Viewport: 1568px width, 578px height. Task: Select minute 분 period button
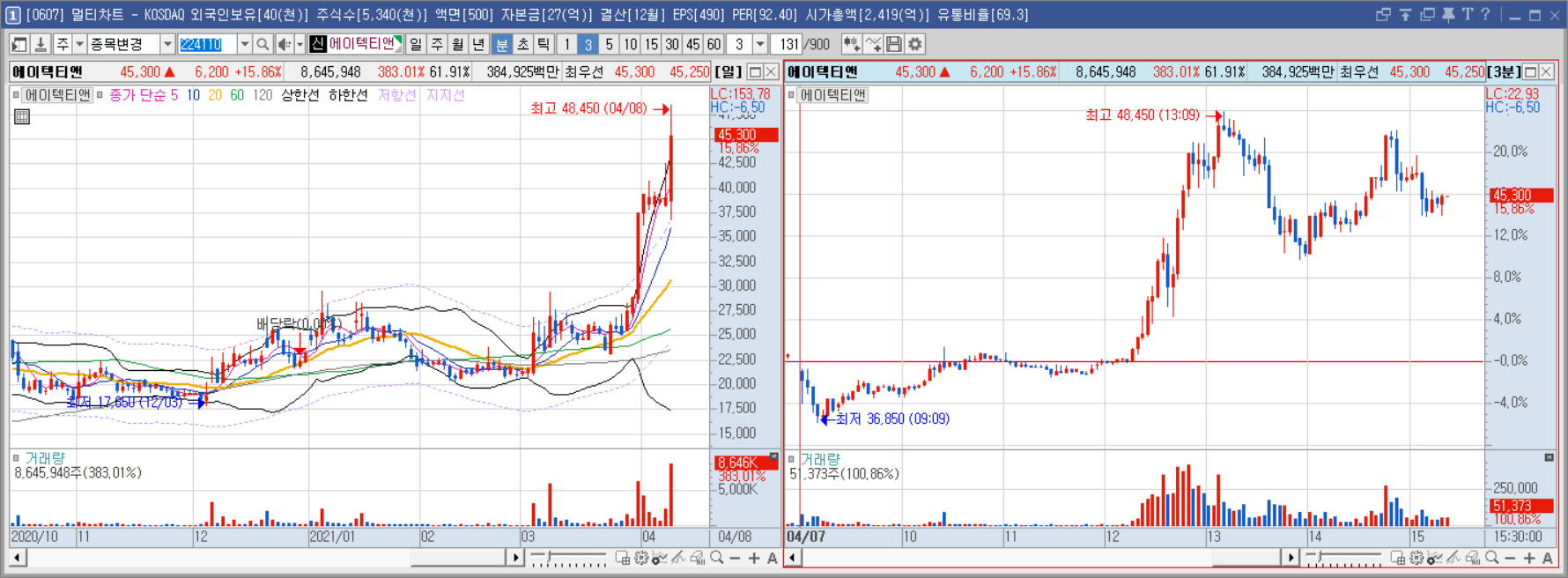pyautogui.click(x=501, y=44)
